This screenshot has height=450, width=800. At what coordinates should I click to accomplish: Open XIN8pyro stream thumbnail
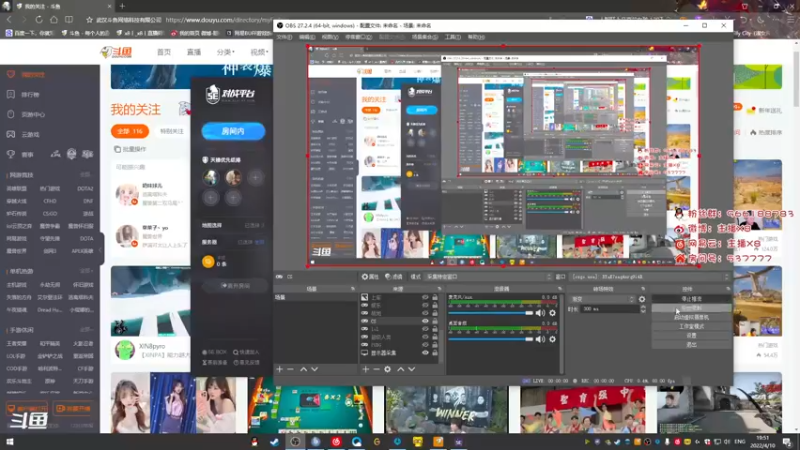(151, 301)
